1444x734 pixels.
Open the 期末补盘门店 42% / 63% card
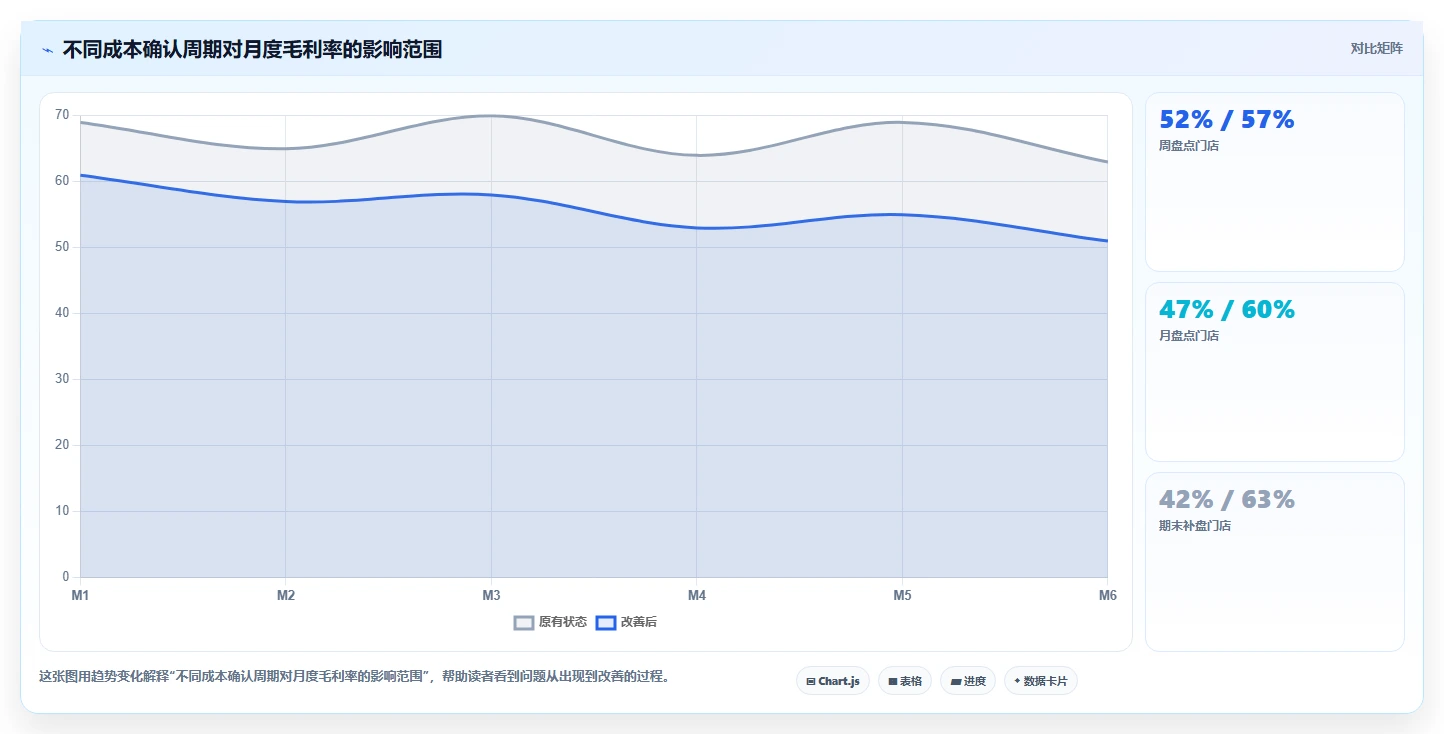tap(1275, 562)
